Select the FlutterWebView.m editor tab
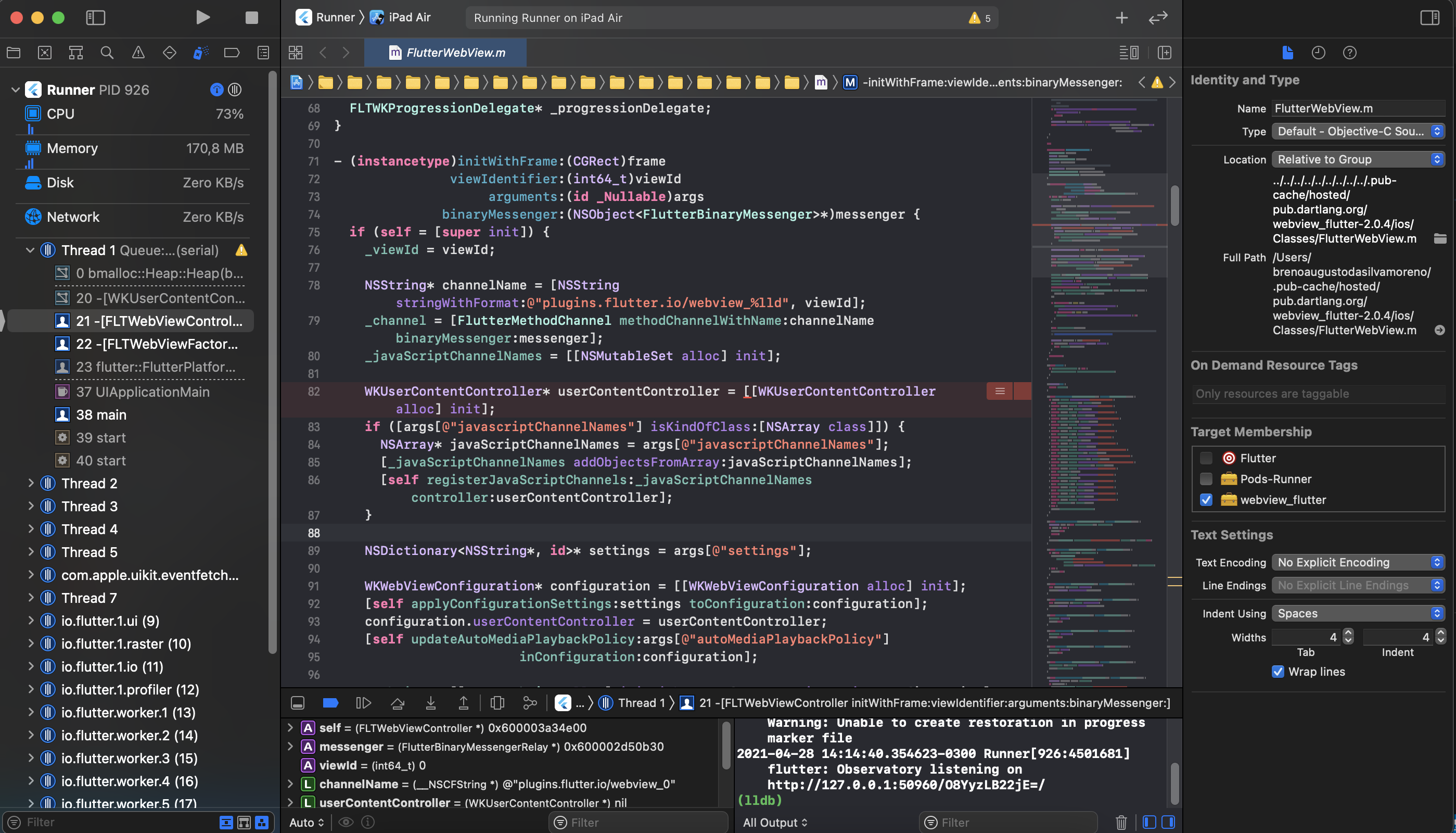The height and width of the screenshot is (833, 1456). pyautogui.click(x=446, y=53)
